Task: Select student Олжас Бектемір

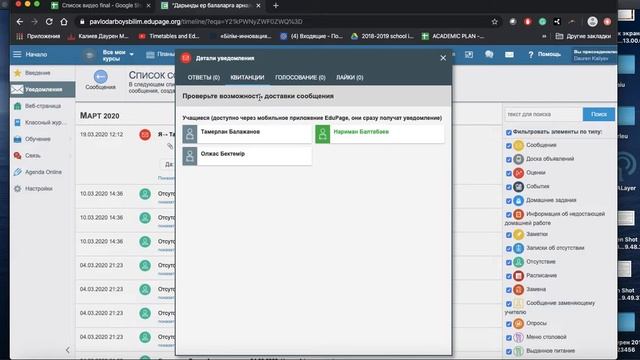Action: point(247,156)
